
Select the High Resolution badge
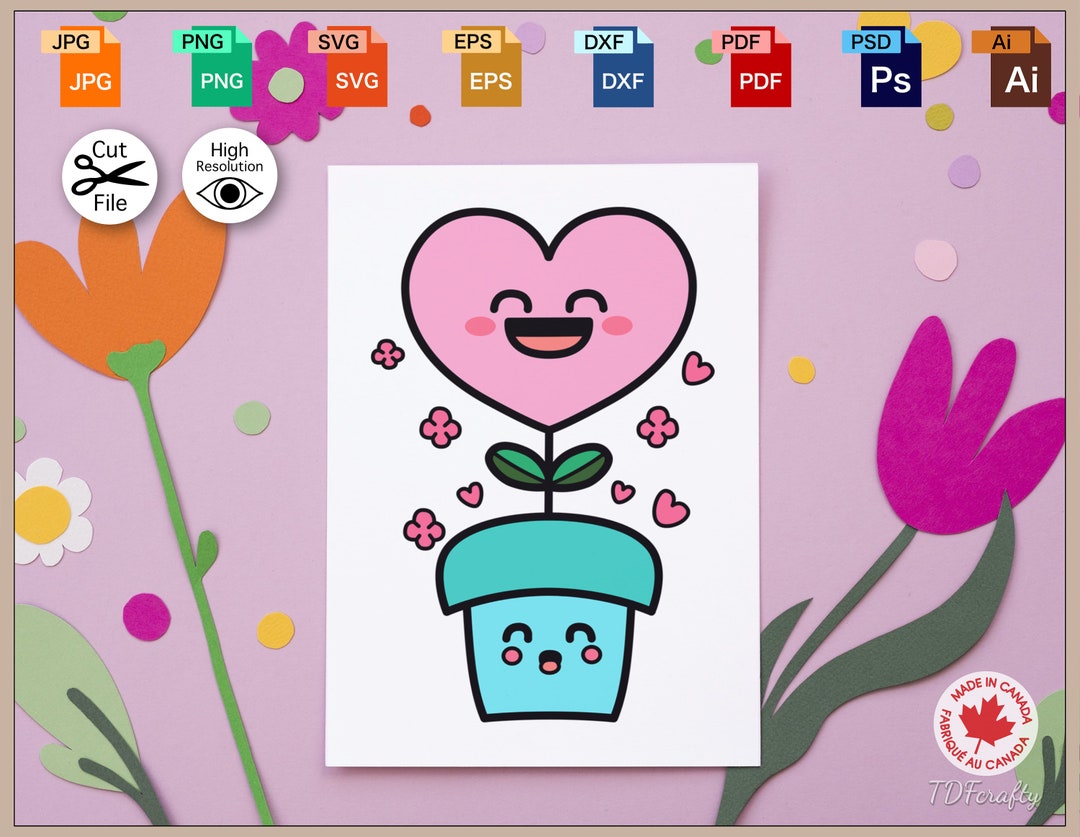(229, 176)
